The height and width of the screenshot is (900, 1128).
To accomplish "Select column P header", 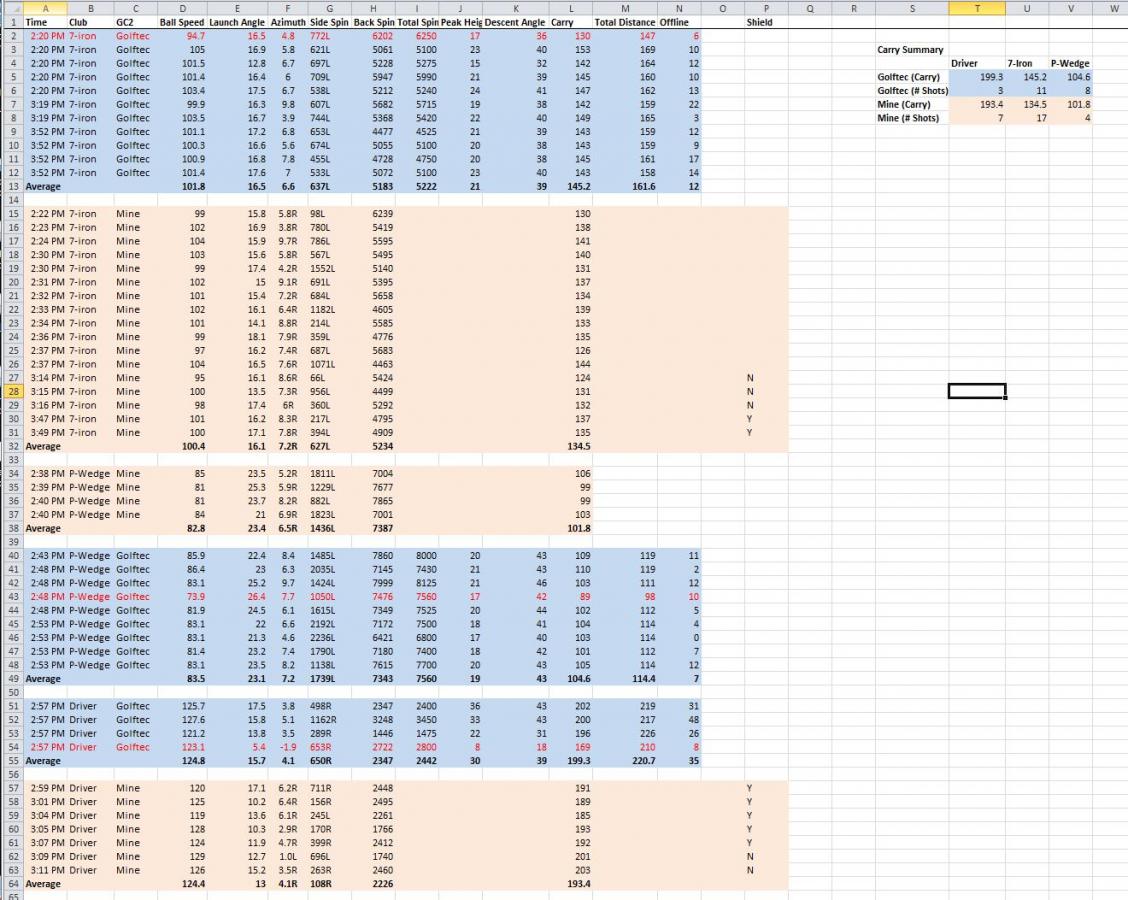I will coord(766,8).
